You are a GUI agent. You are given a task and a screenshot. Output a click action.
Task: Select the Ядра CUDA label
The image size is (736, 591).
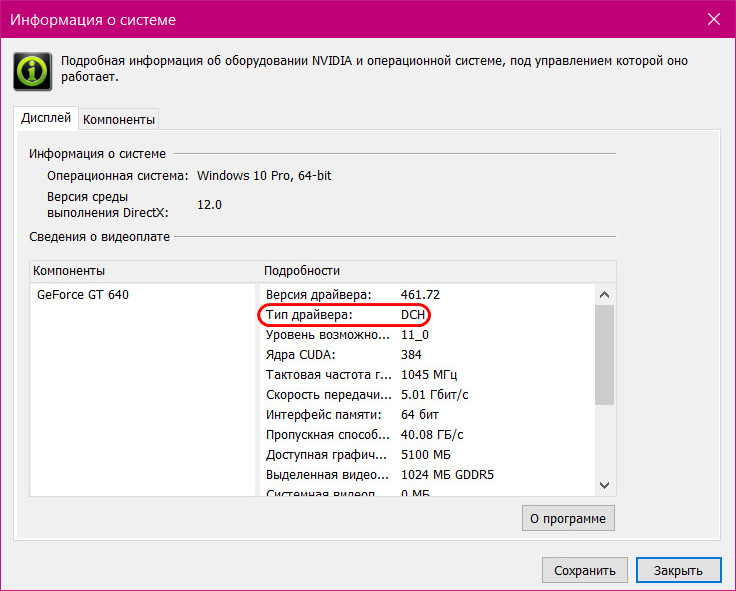pyautogui.click(x=300, y=355)
